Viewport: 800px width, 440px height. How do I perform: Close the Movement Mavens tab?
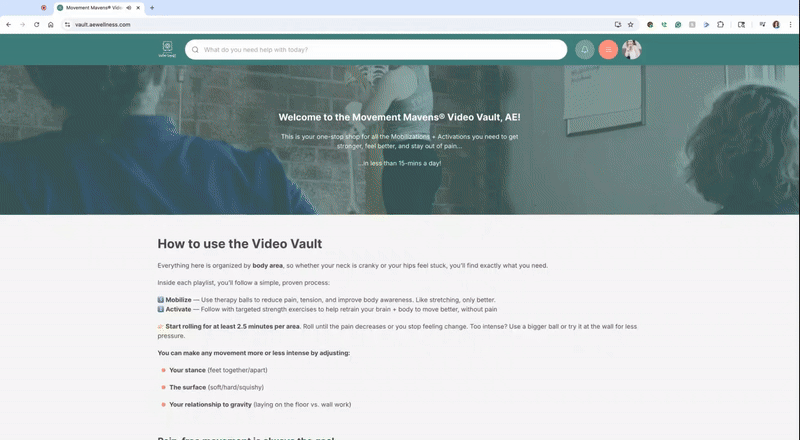click(138, 8)
